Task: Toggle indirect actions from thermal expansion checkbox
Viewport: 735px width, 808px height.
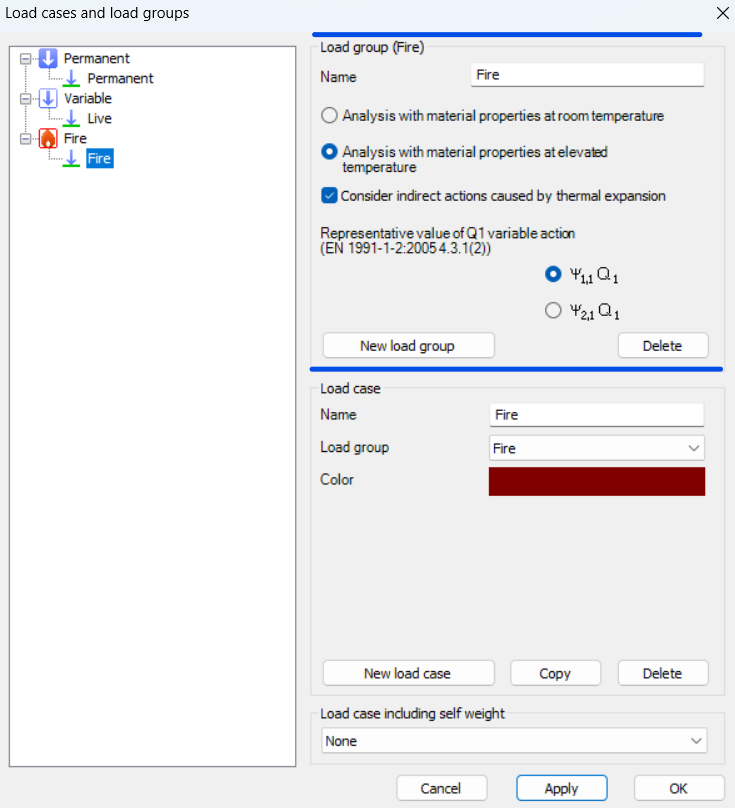Action: click(x=329, y=196)
